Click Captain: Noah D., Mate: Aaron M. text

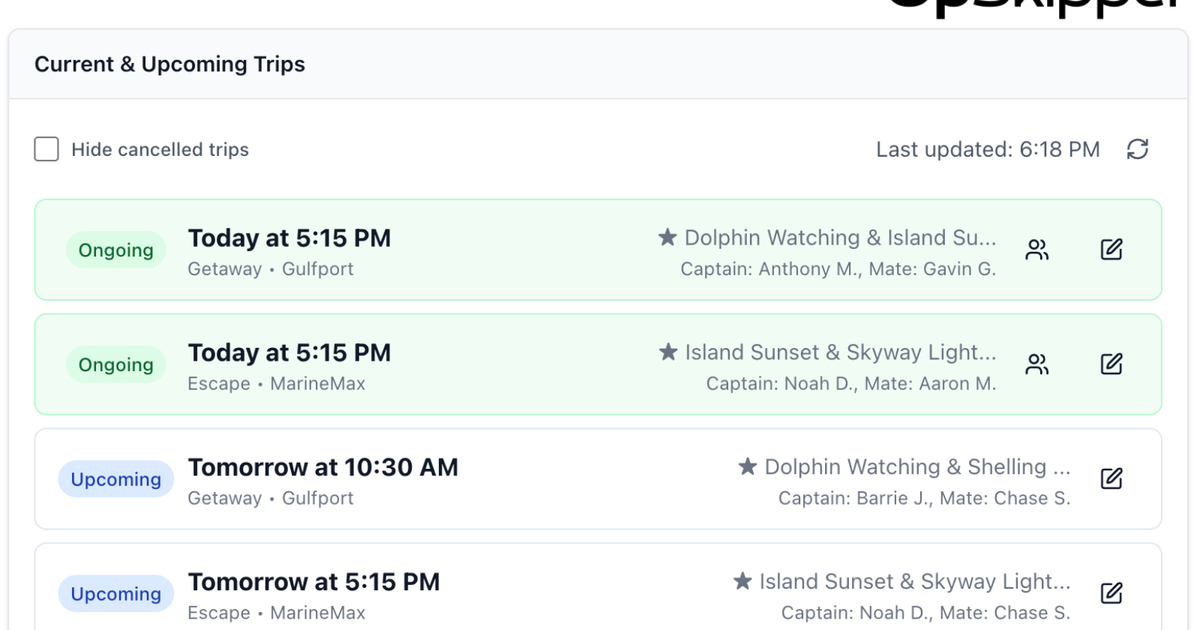[x=851, y=383]
